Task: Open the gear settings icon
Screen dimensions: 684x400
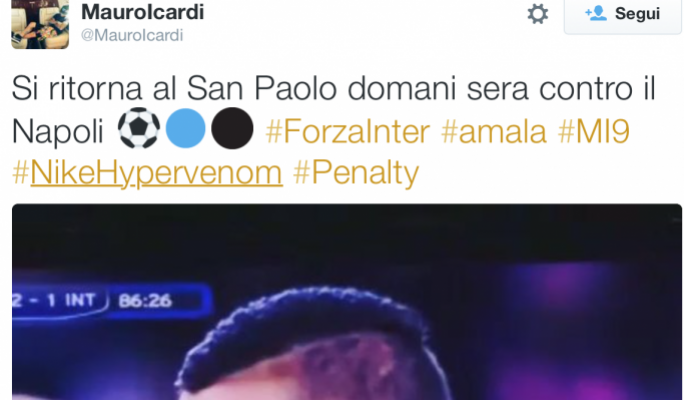Action: coord(537,14)
